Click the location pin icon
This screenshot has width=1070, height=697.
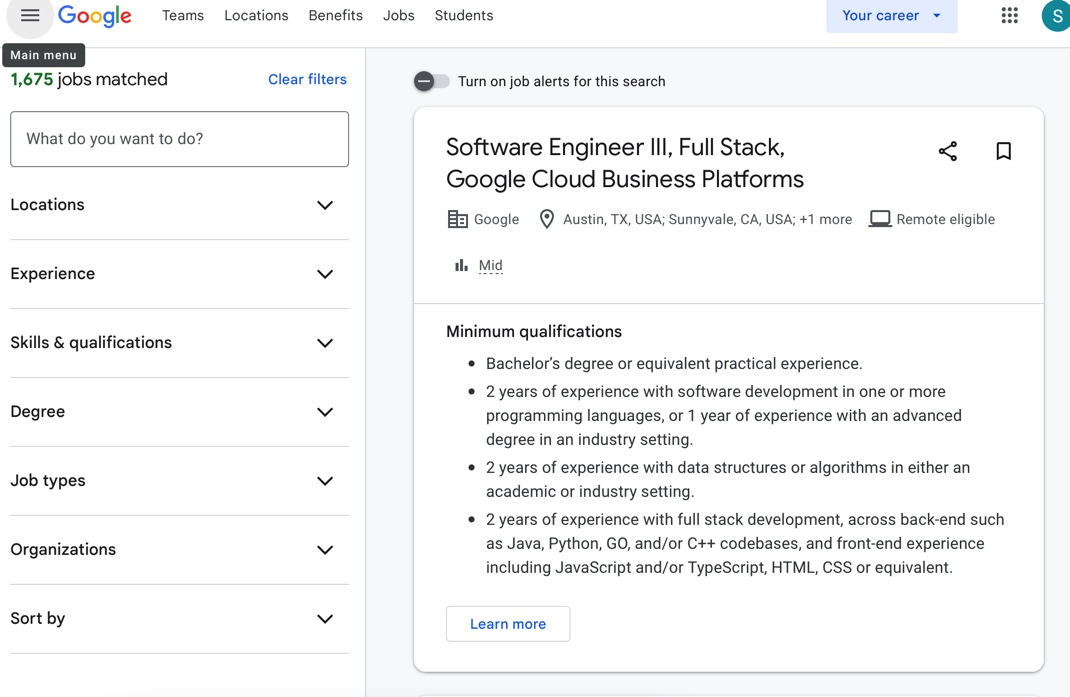point(547,219)
